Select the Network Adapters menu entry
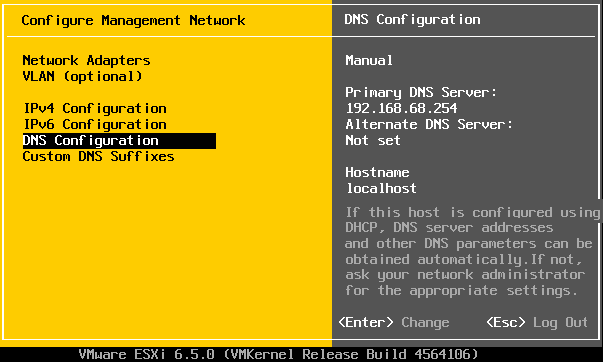Viewport: 603px width, 362px height. (x=87, y=60)
